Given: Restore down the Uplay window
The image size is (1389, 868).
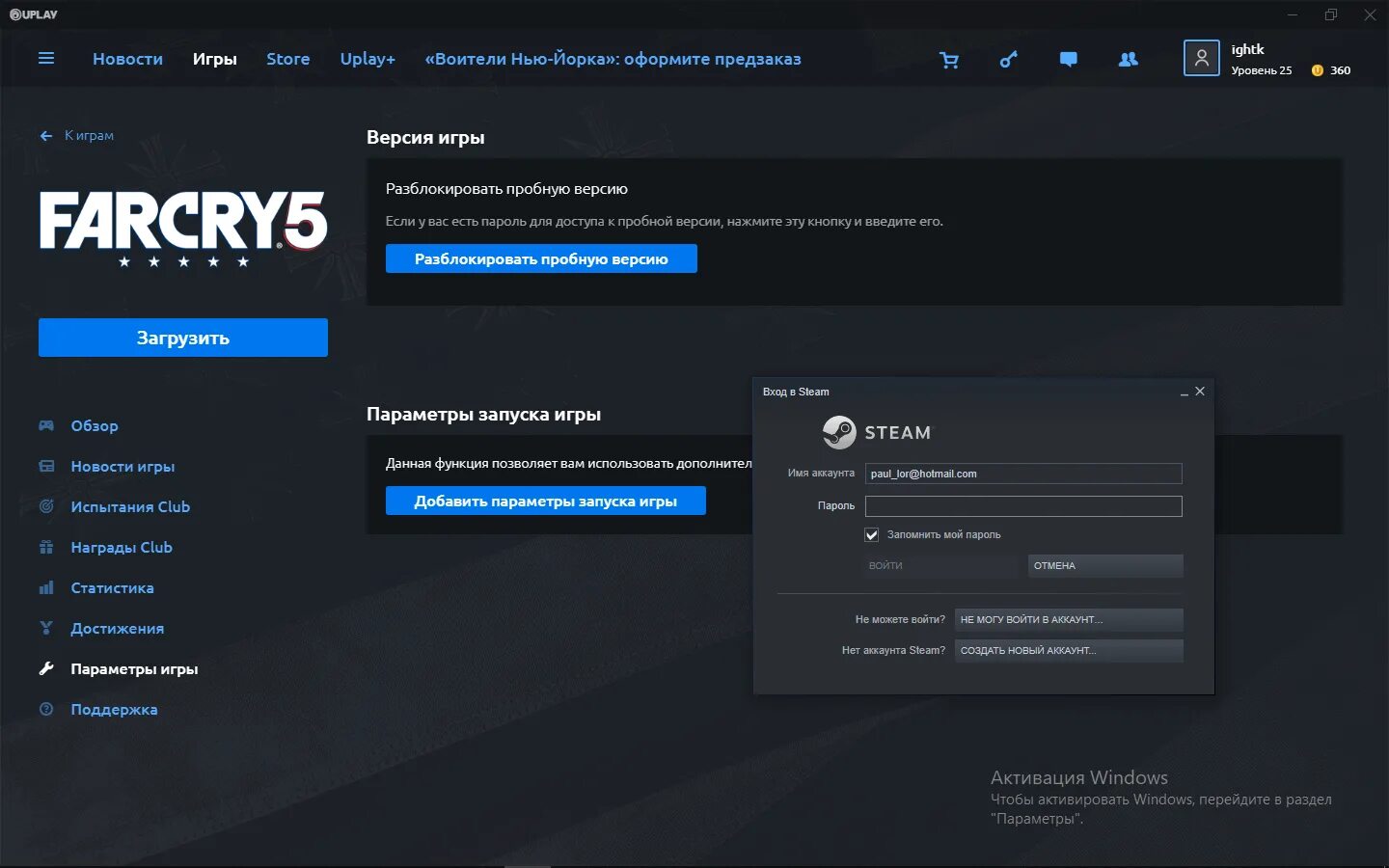Looking at the screenshot, I should coord(1331,14).
